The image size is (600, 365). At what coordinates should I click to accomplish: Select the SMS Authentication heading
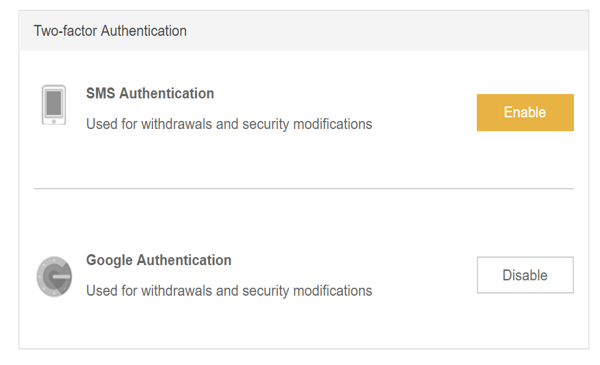[150, 93]
